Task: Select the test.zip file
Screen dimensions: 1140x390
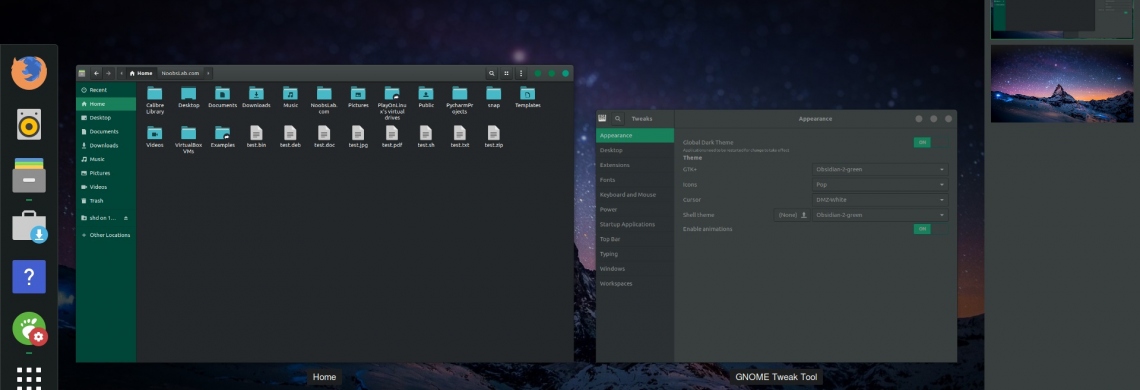Action: [x=494, y=137]
